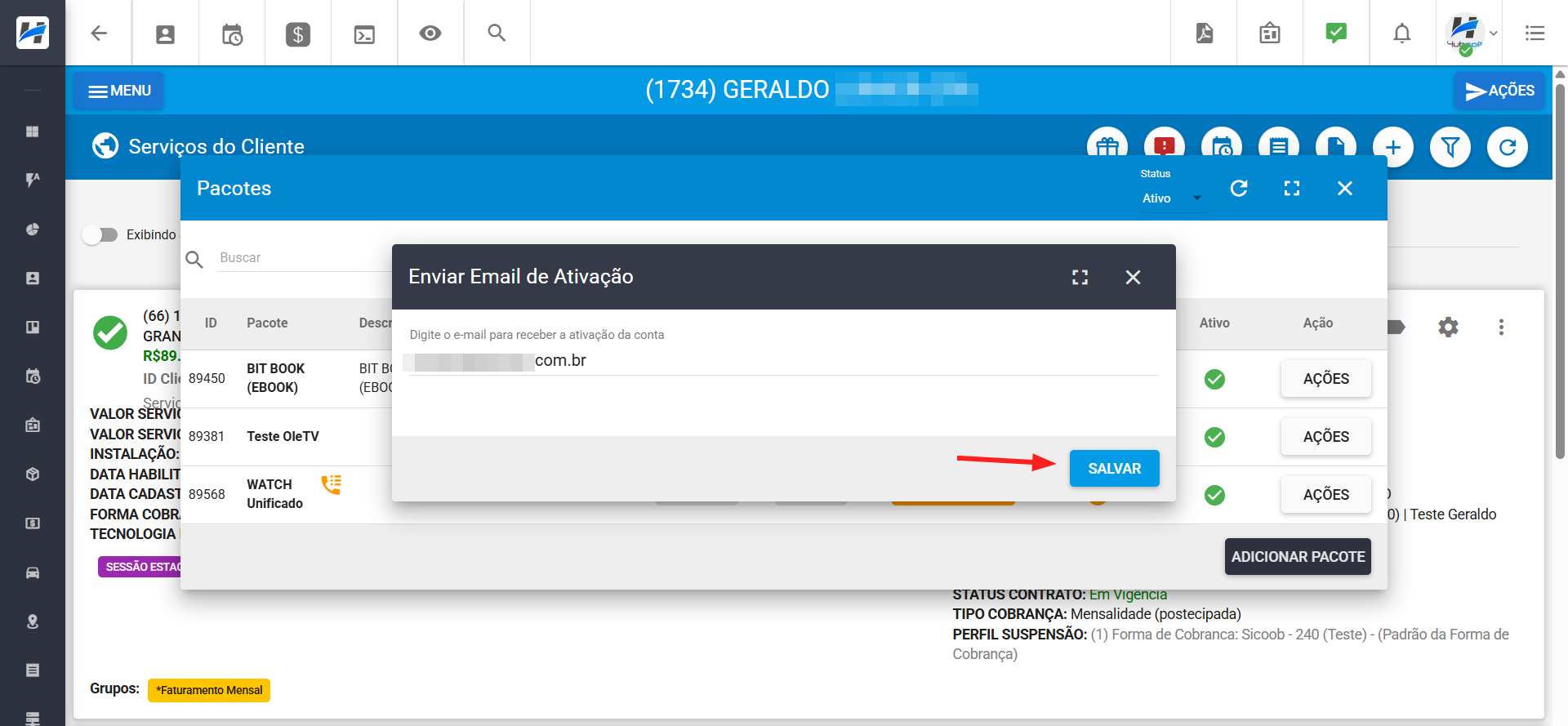Image resolution: width=1568 pixels, height=726 pixels.
Task: Expand the user profile avatar menu
Action: click(1471, 33)
